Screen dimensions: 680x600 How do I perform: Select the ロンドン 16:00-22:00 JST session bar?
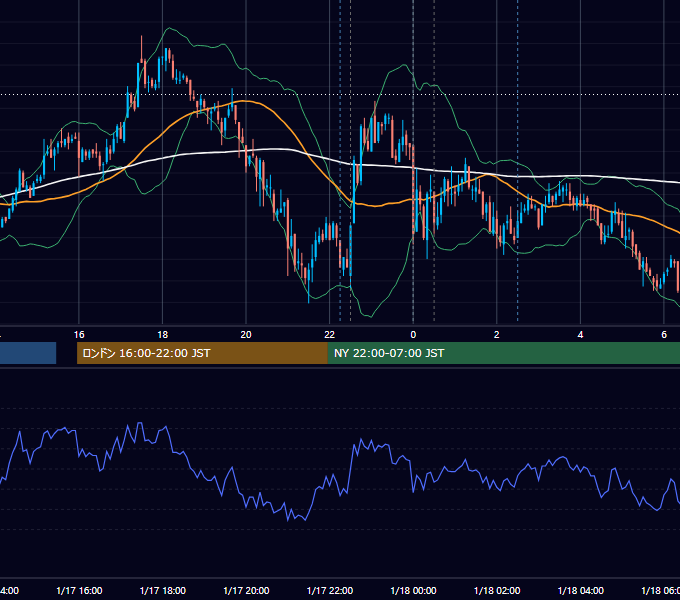(x=202, y=353)
